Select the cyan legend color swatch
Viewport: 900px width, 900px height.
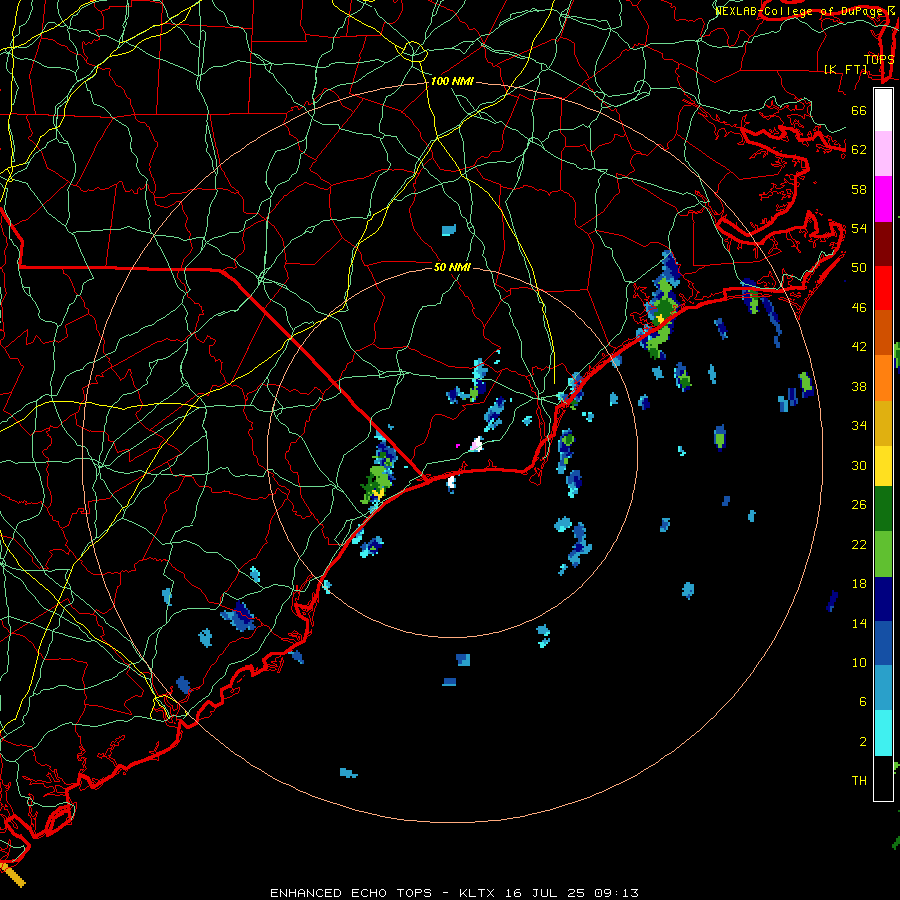pyautogui.click(x=883, y=733)
